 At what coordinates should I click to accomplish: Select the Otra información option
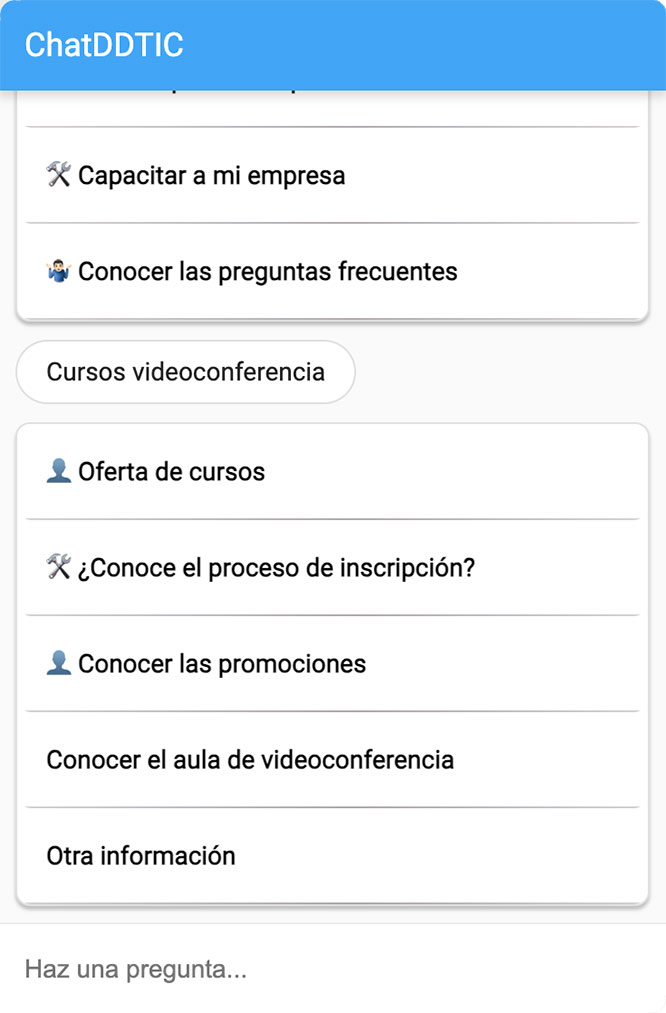tap(141, 856)
